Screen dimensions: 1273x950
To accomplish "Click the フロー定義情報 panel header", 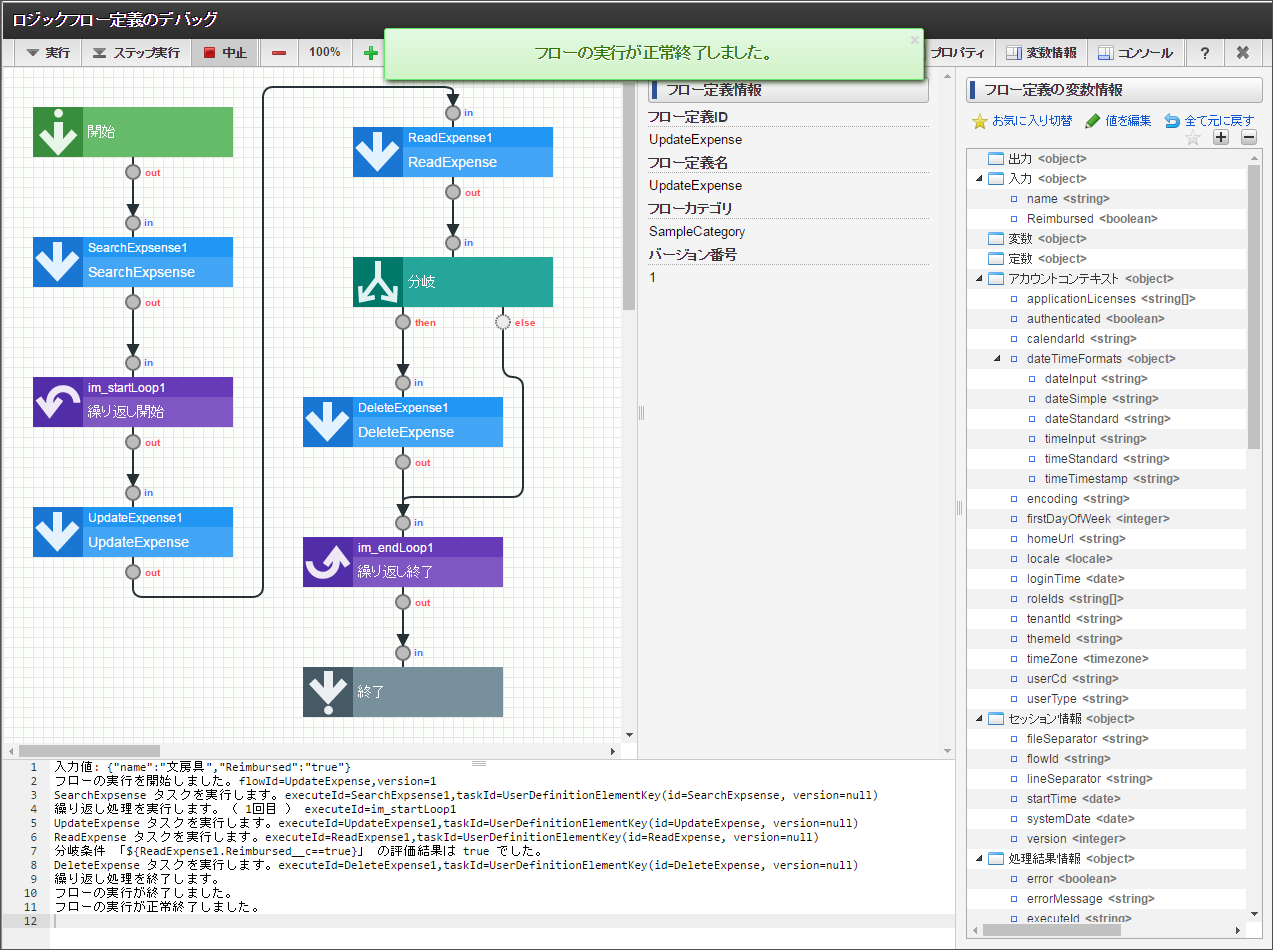I will [788, 90].
